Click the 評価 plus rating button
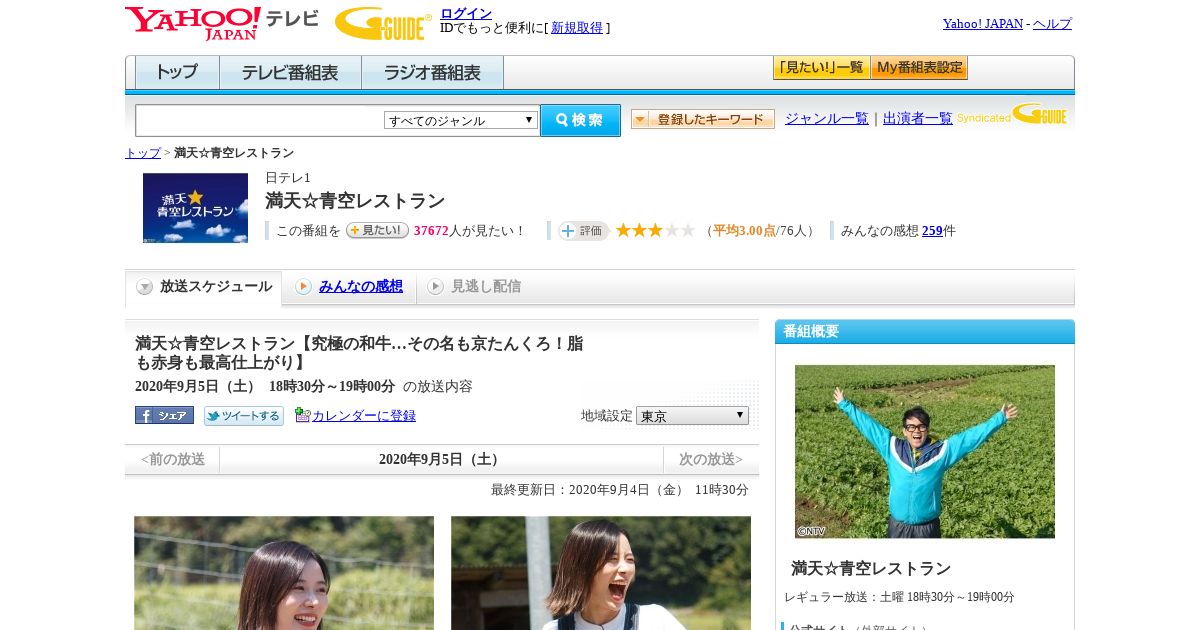The width and height of the screenshot is (1200, 630). tap(584, 231)
